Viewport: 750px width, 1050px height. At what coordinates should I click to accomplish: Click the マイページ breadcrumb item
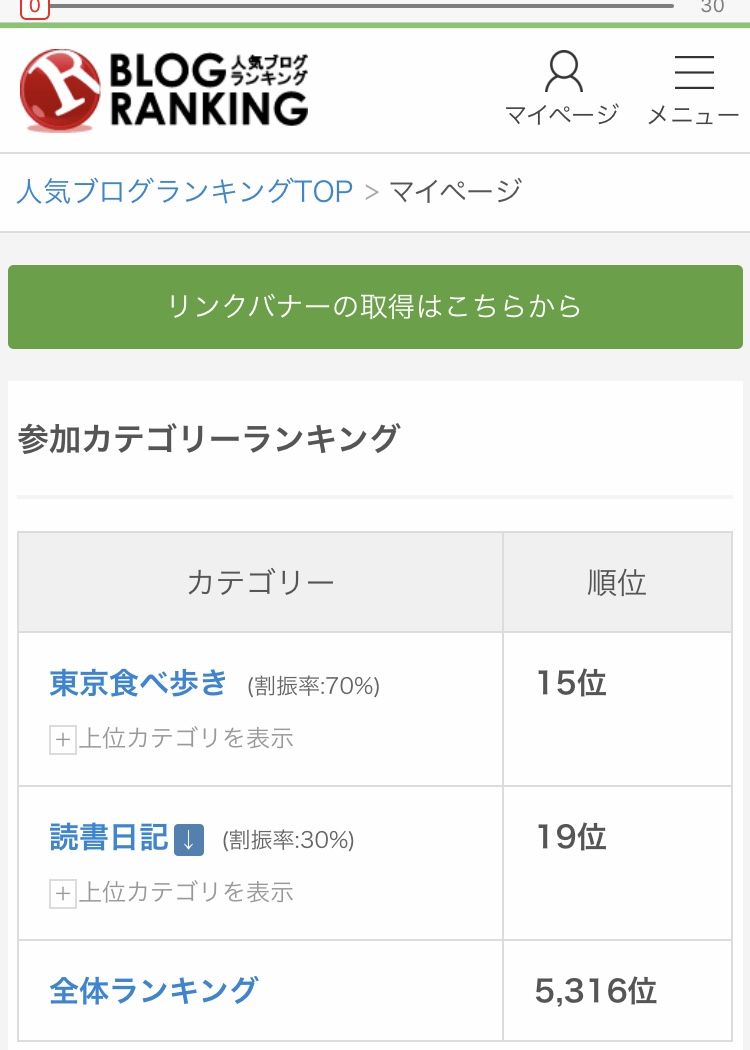pos(455,191)
